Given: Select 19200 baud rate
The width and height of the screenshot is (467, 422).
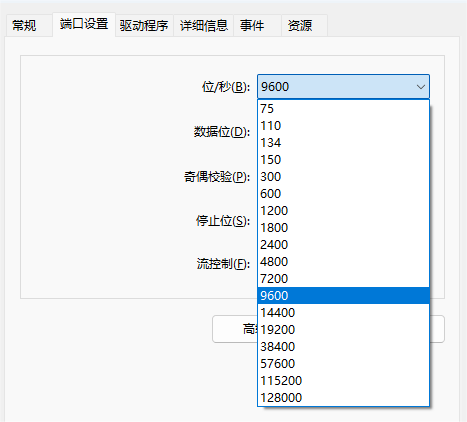Looking at the screenshot, I should 343,330.
